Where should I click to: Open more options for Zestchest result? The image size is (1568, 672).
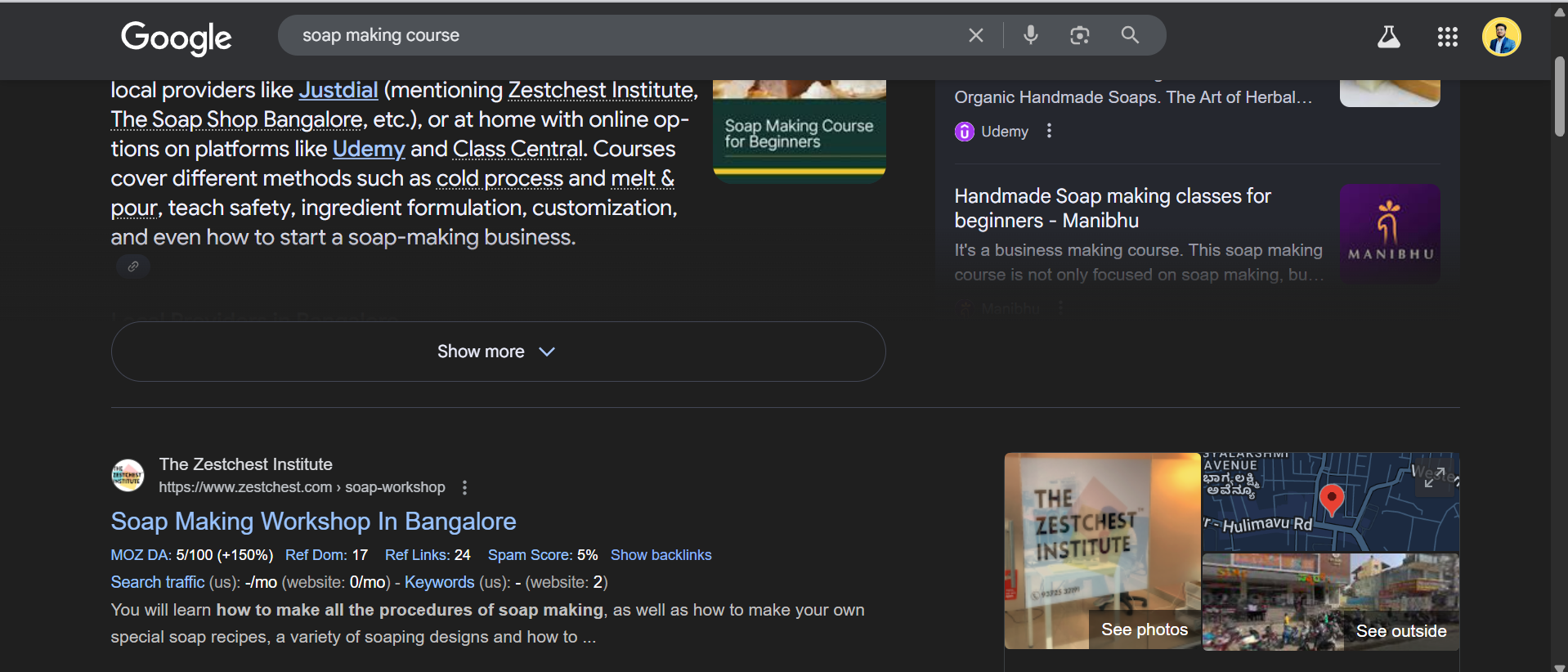(464, 487)
